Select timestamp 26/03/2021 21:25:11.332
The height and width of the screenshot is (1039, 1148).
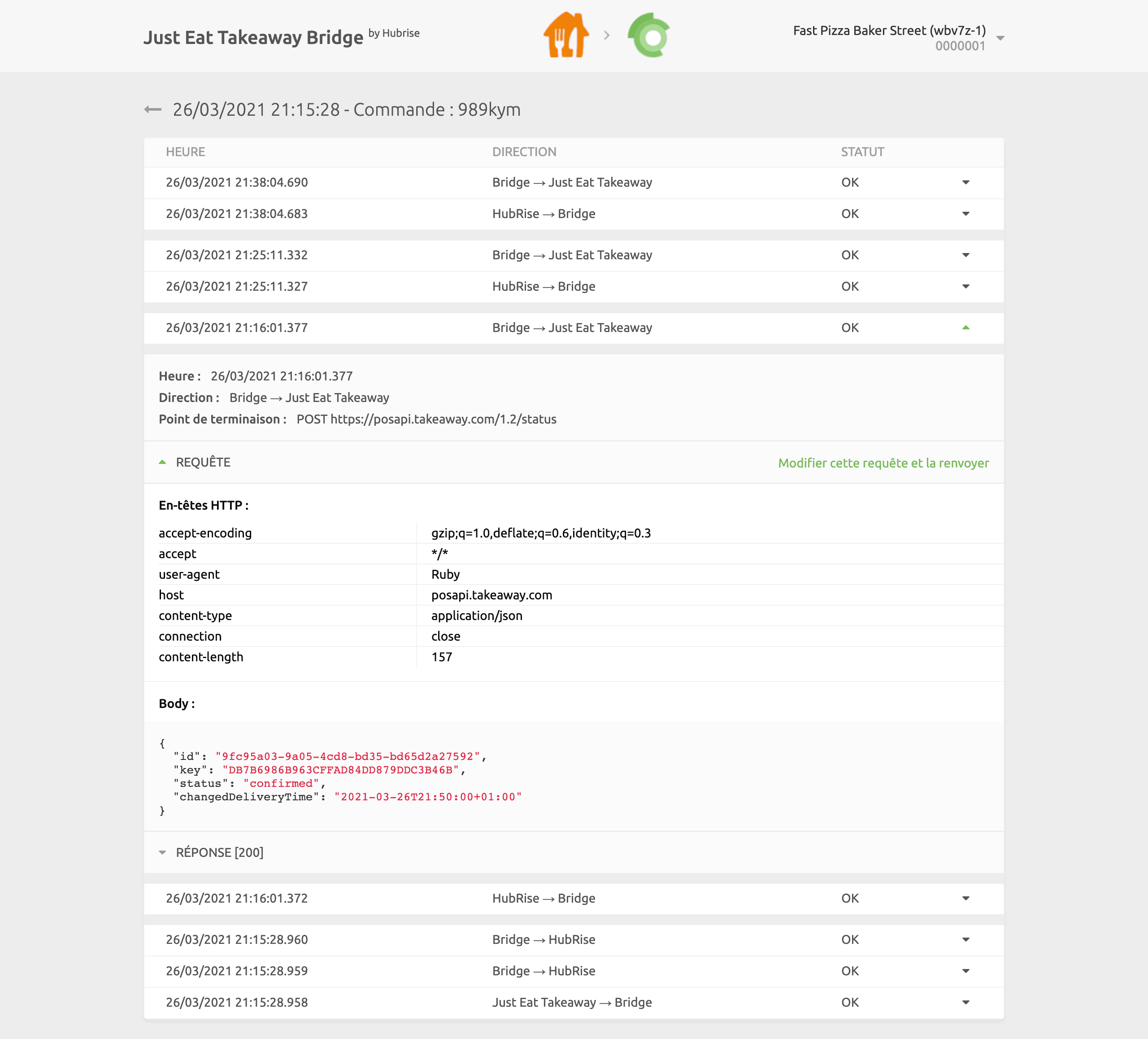point(237,255)
